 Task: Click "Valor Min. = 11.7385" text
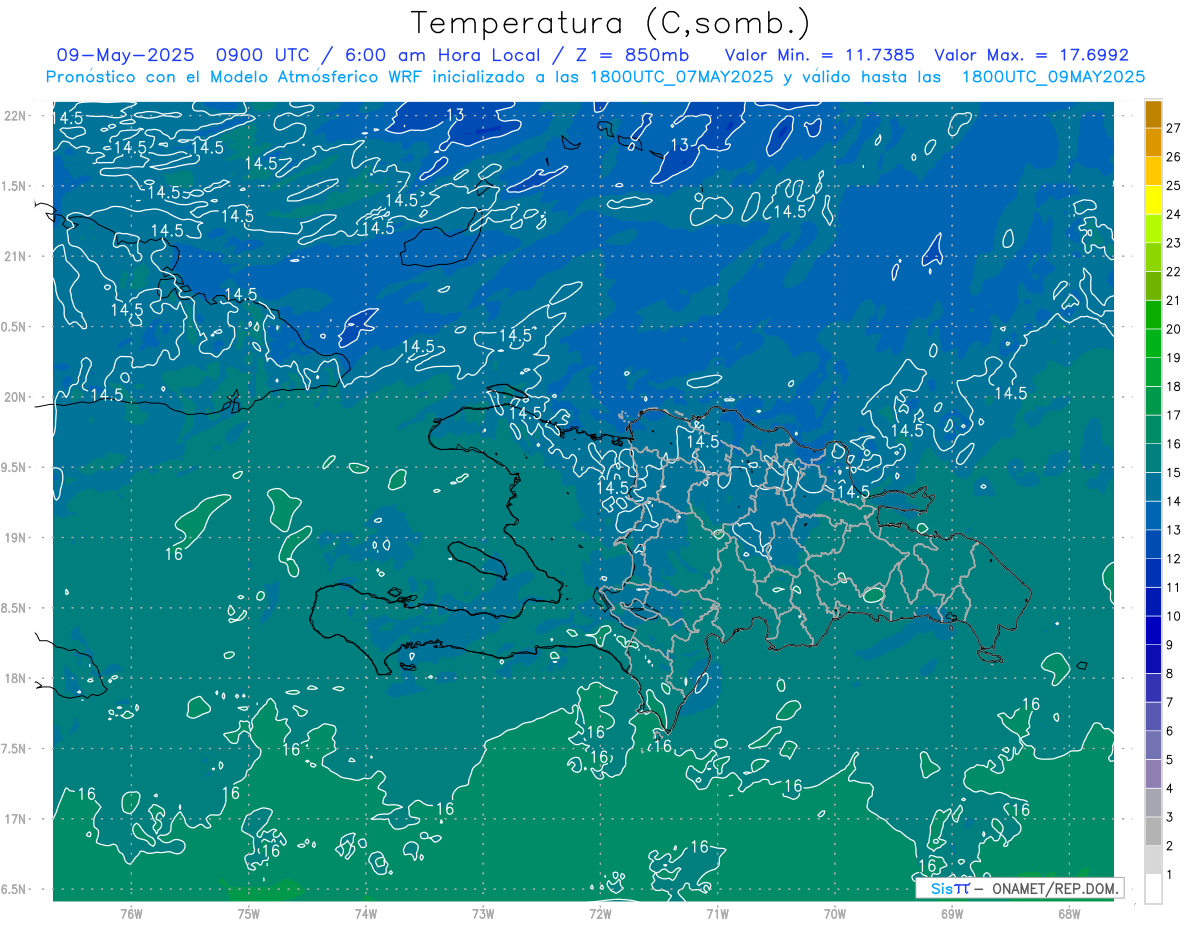pyautogui.click(x=820, y=55)
